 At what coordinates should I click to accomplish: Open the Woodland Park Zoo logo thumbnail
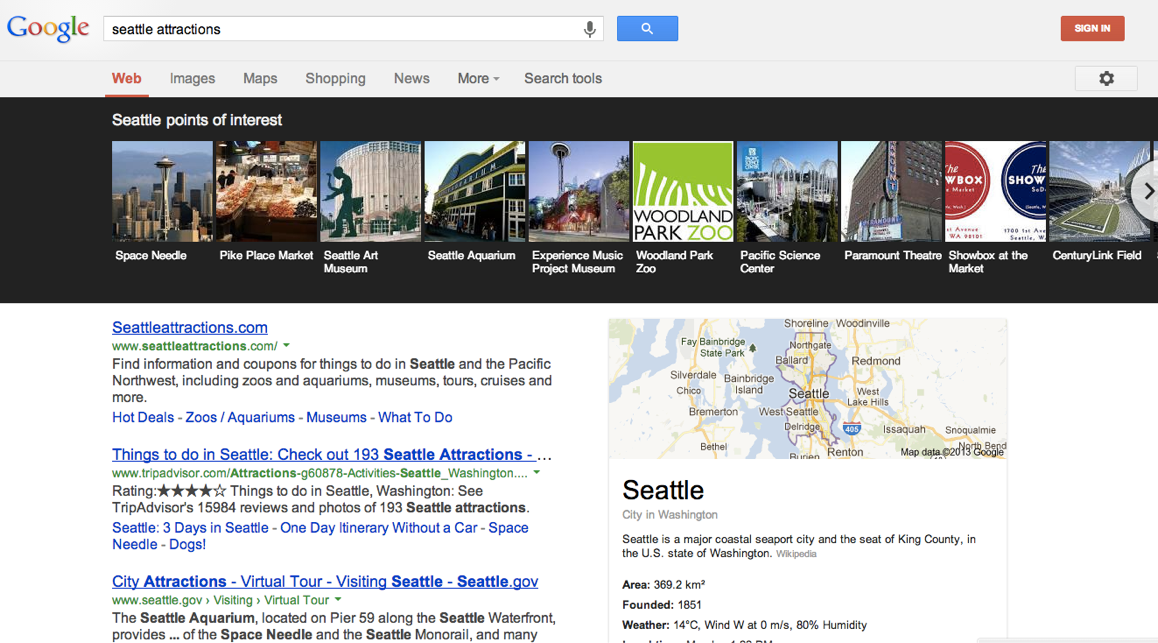pyautogui.click(x=683, y=191)
